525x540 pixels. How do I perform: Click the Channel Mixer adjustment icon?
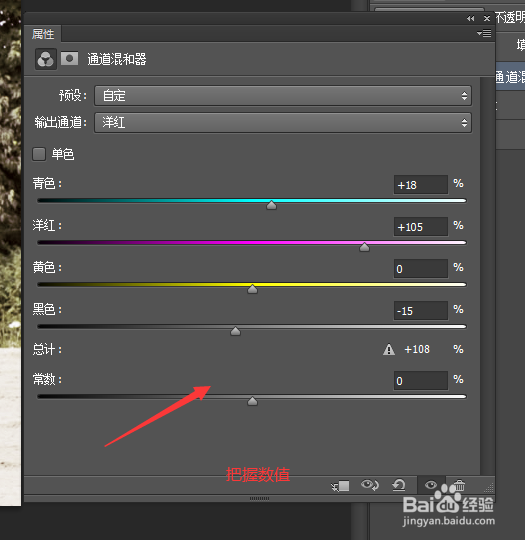[x=45, y=59]
